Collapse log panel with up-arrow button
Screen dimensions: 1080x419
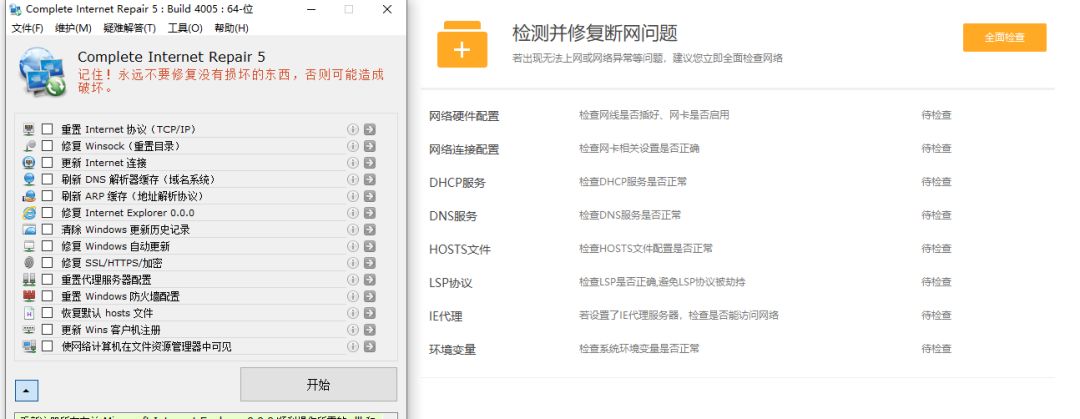coord(26,391)
